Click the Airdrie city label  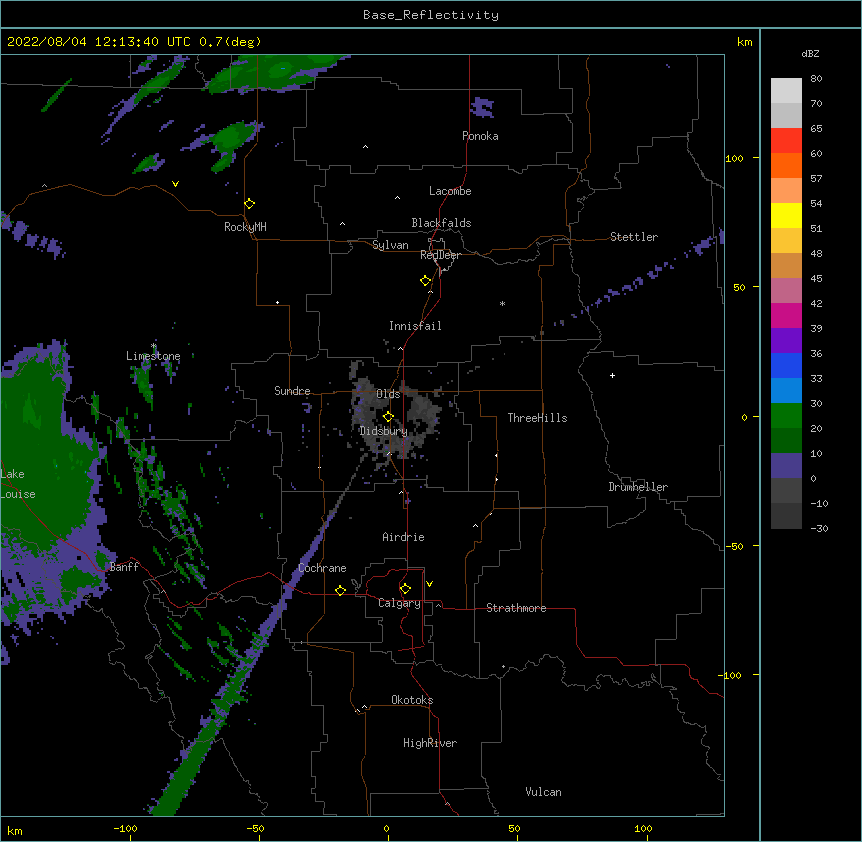(403, 537)
